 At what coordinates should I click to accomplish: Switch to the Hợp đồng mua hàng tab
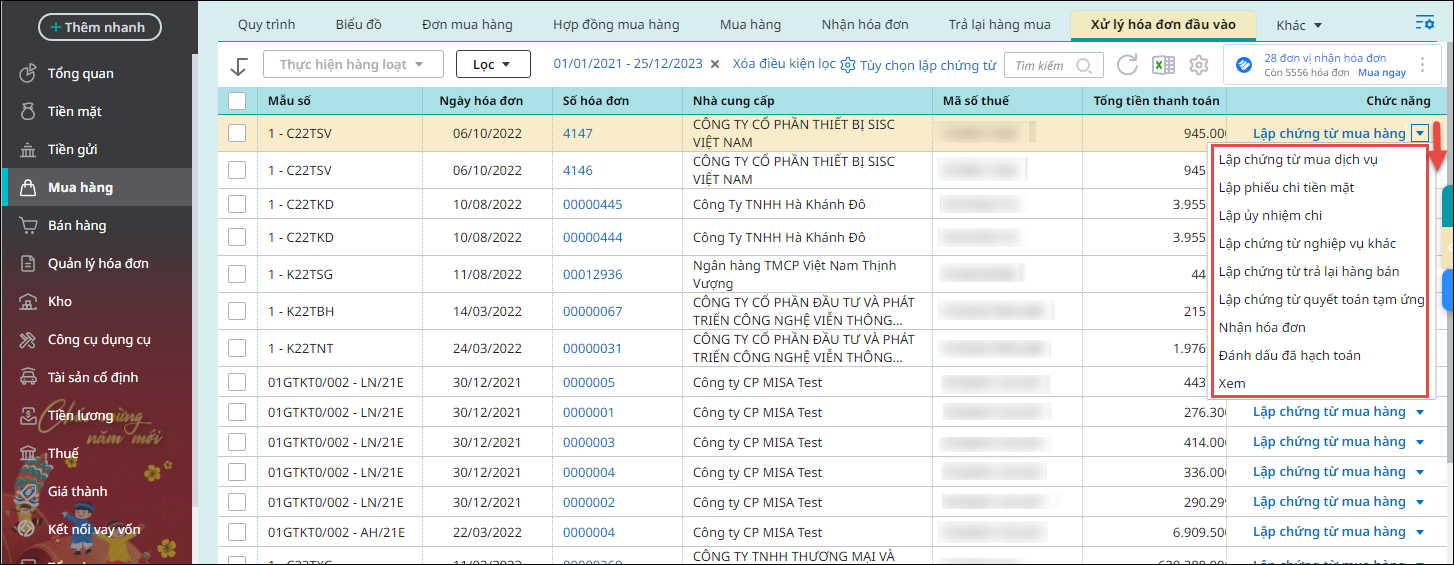(616, 24)
